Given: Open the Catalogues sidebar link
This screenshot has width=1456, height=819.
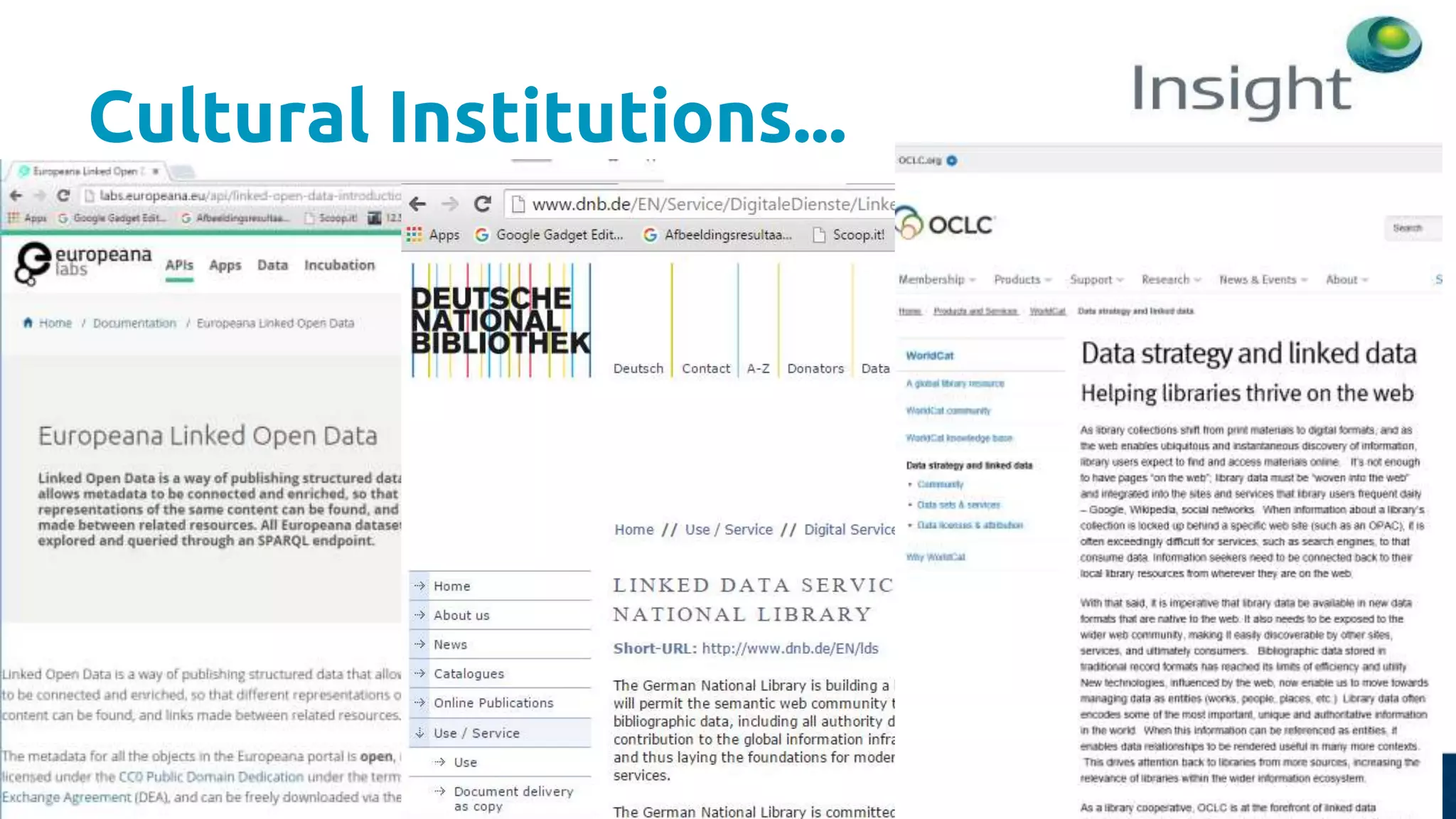Looking at the screenshot, I should (469, 673).
